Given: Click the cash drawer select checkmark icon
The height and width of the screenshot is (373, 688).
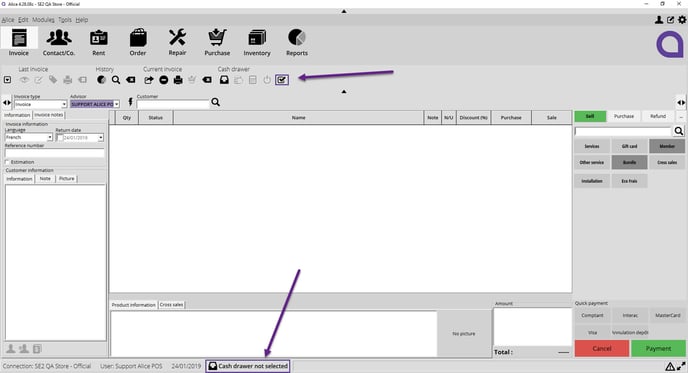Looking at the screenshot, I should [282, 80].
